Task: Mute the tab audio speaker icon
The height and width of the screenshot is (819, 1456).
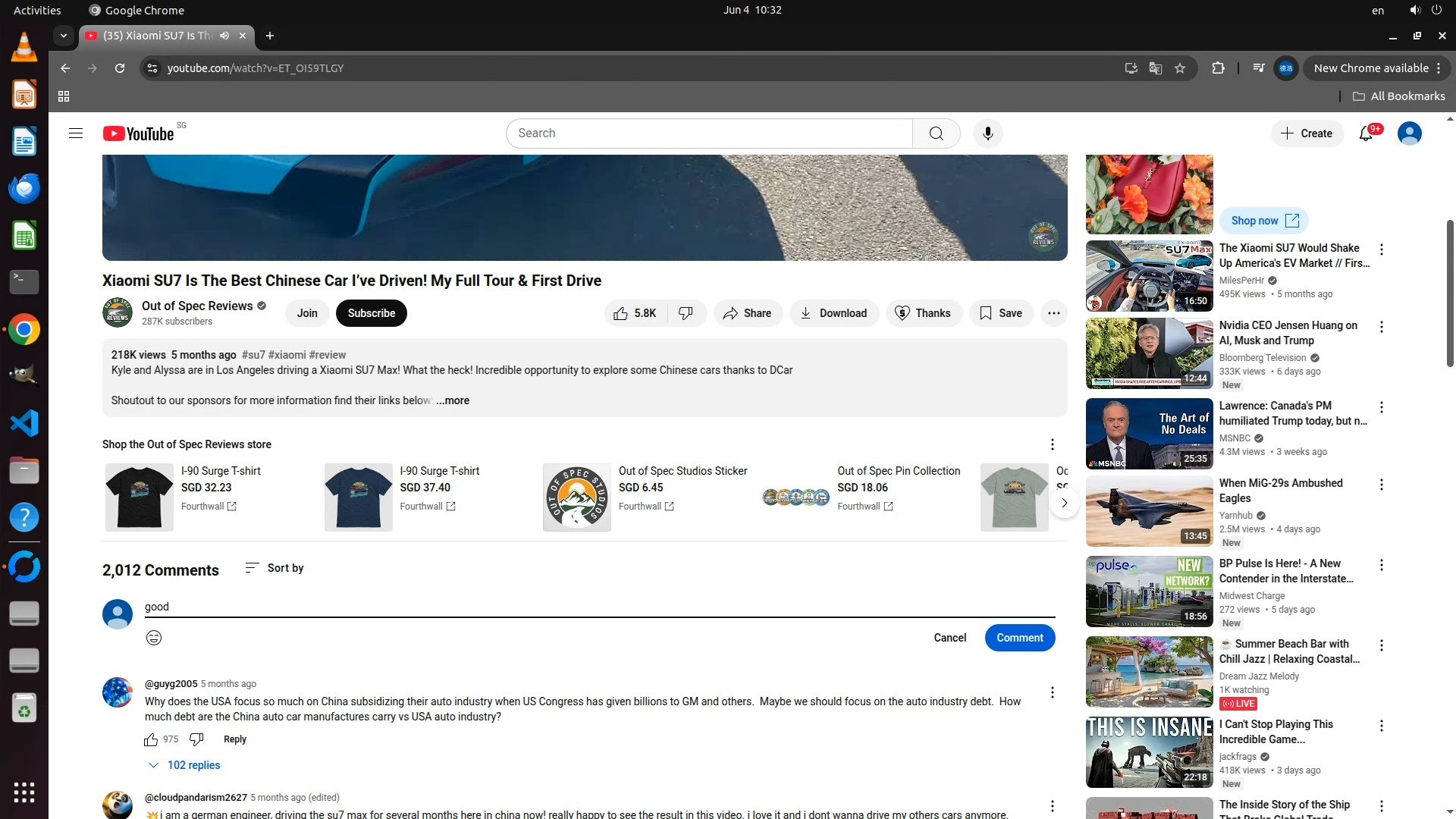Action: pos(224,36)
